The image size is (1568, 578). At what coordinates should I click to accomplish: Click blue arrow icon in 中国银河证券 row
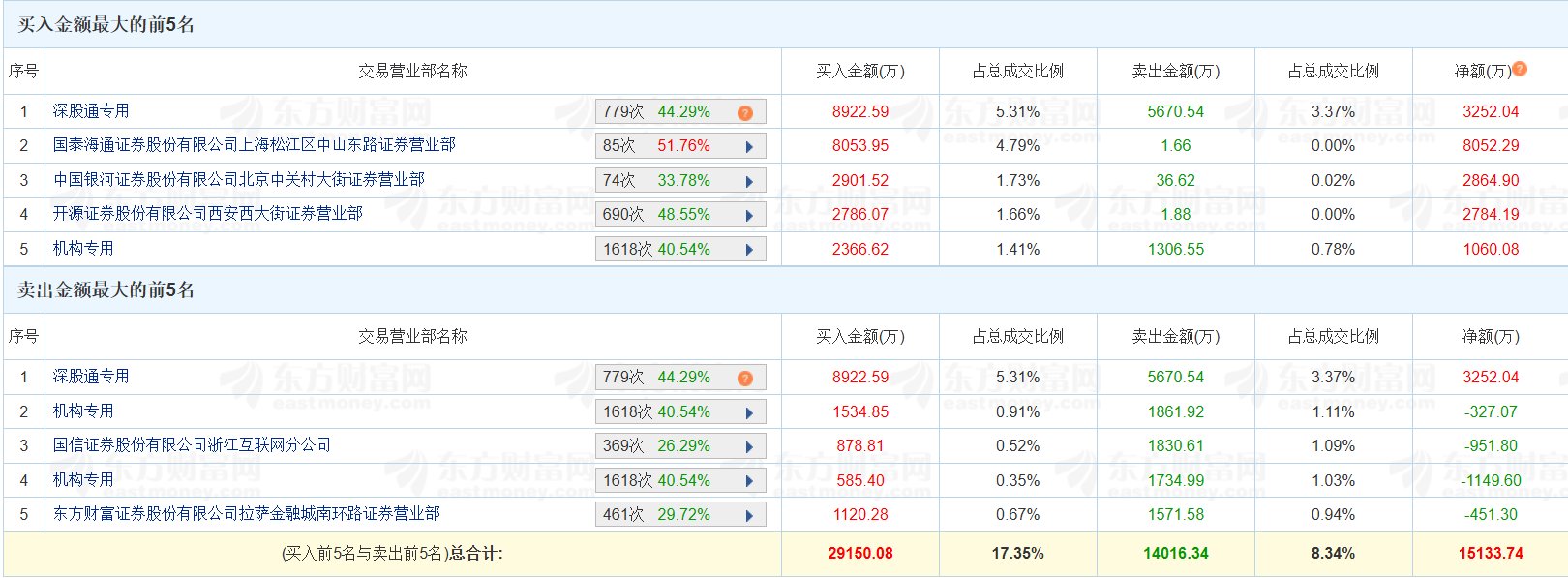pos(748,181)
